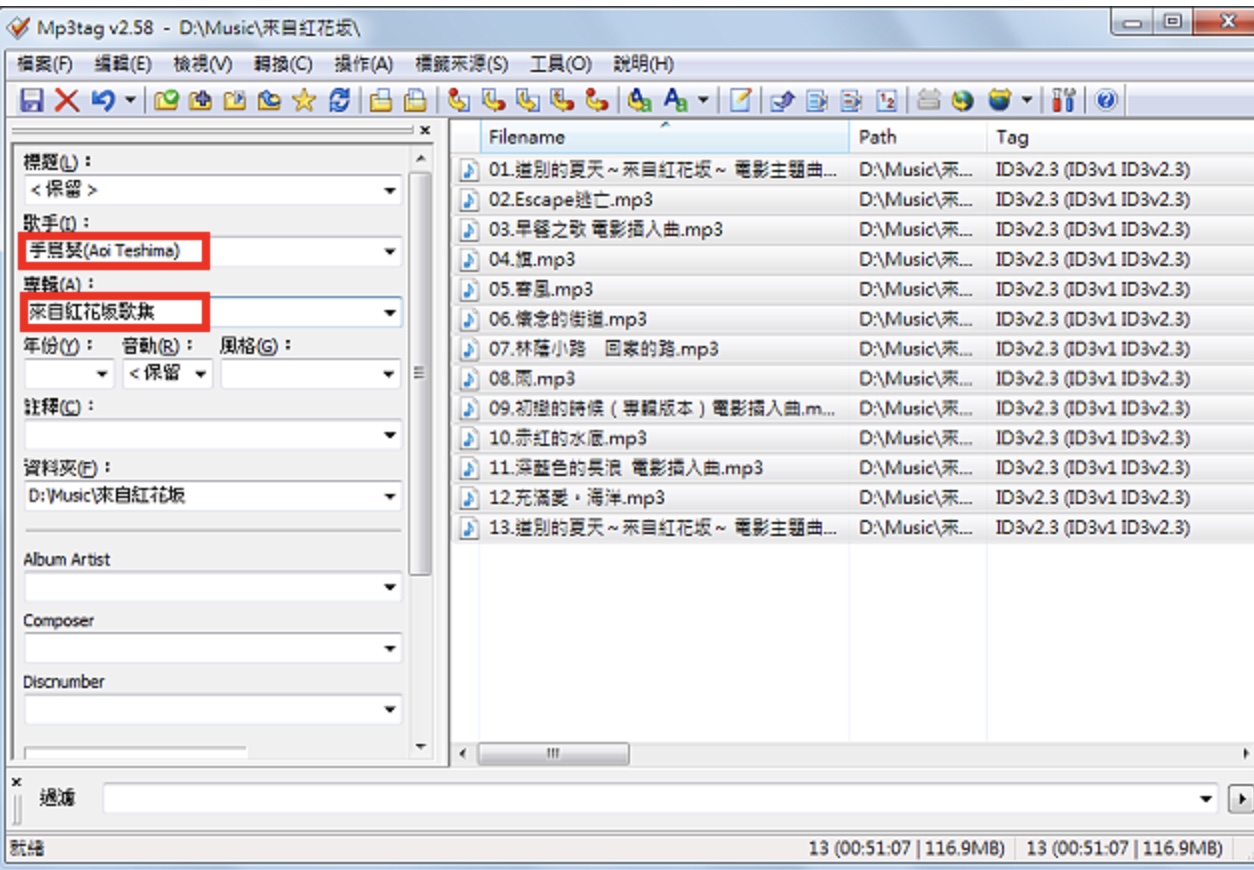Click the Change directory folder icon

click(x=166, y=100)
